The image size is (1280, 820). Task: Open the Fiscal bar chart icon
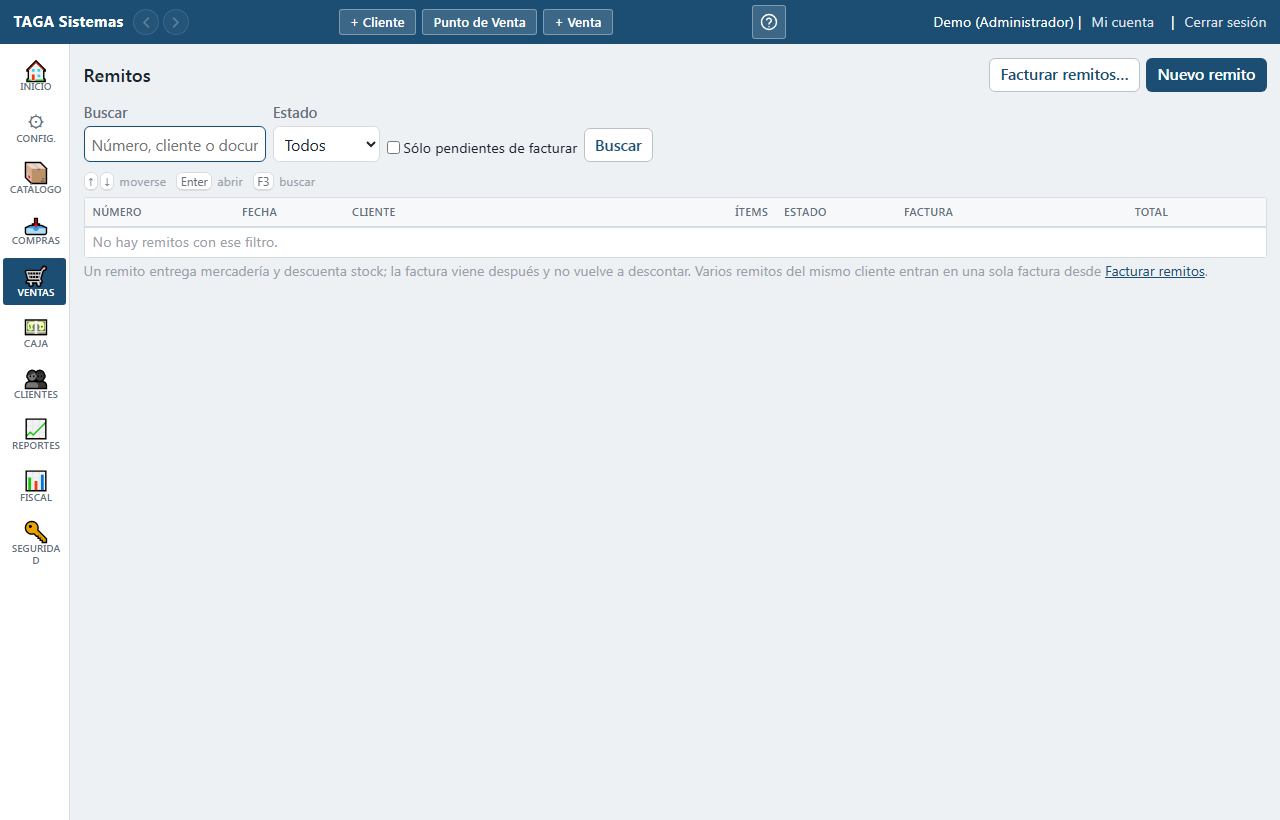click(35, 486)
